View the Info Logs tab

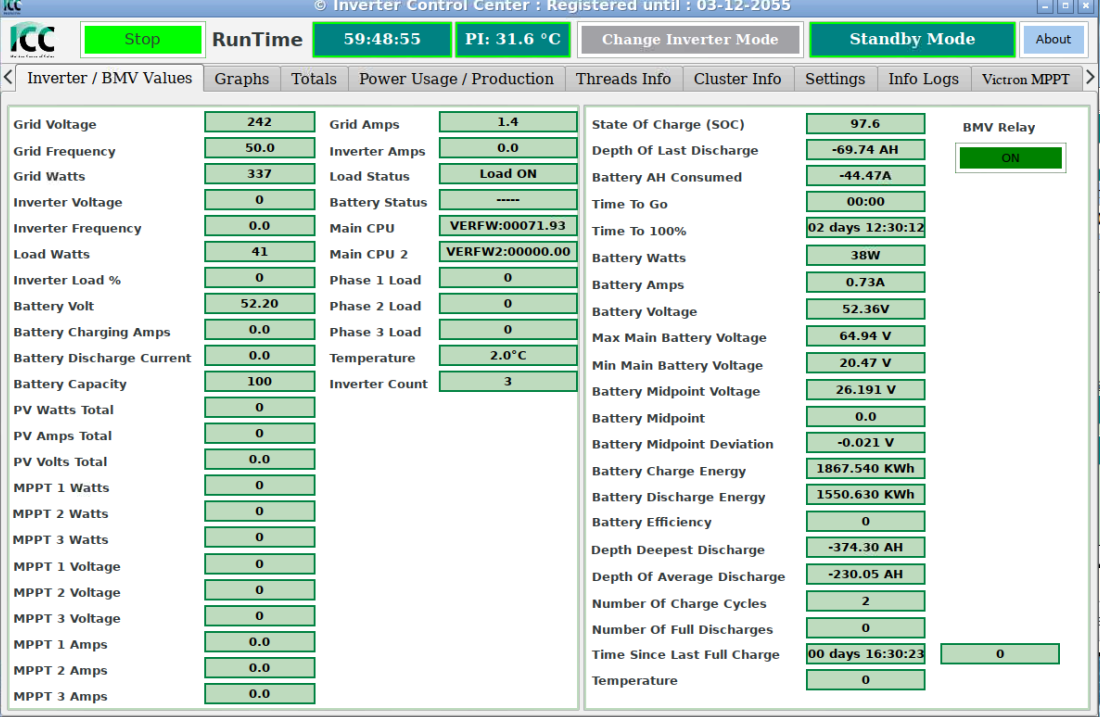pyautogui.click(x=923, y=79)
